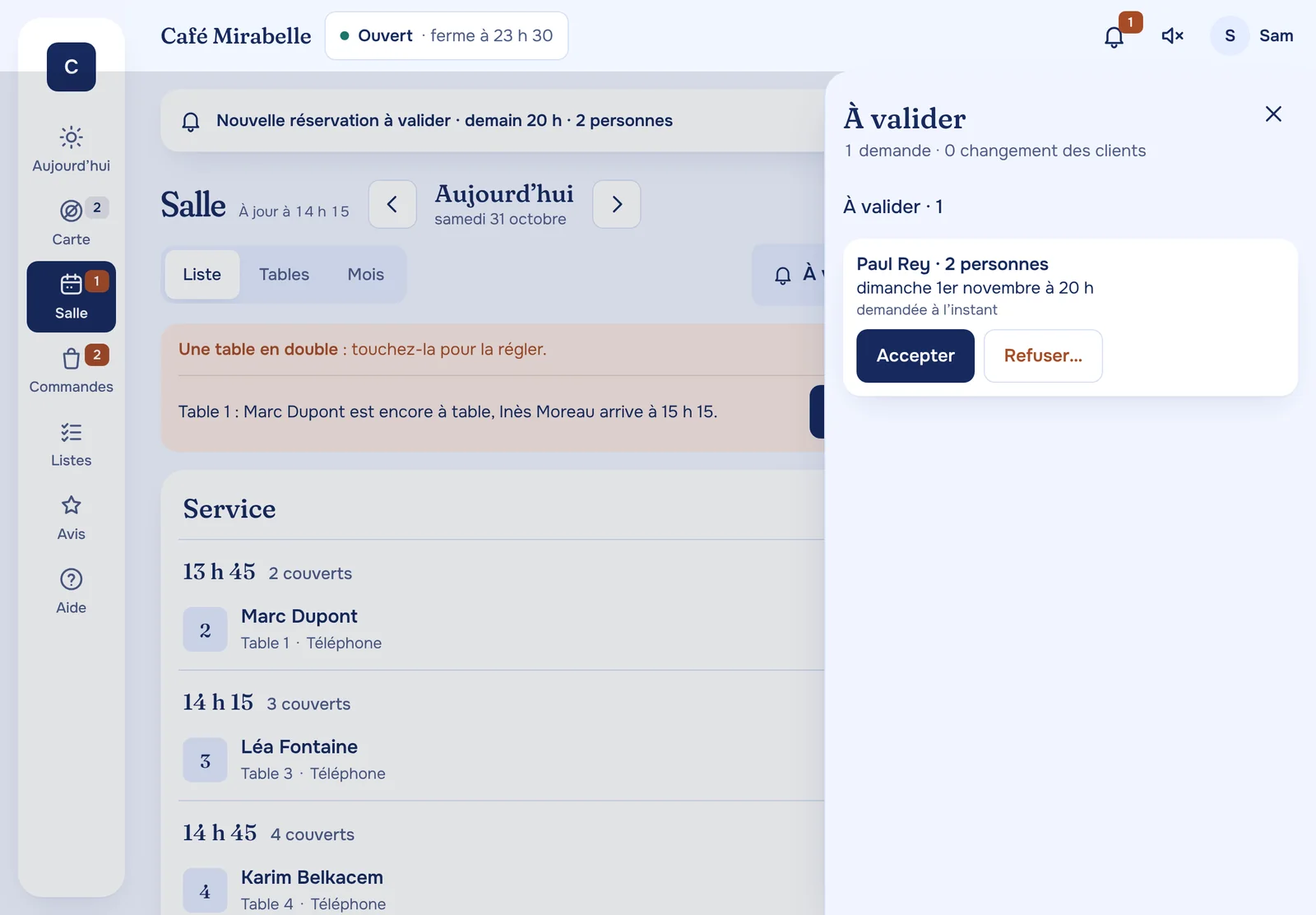The height and width of the screenshot is (915, 1316).
Task: Select the Salle calendar icon in sidebar
Action: pyautogui.click(x=71, y=284)
